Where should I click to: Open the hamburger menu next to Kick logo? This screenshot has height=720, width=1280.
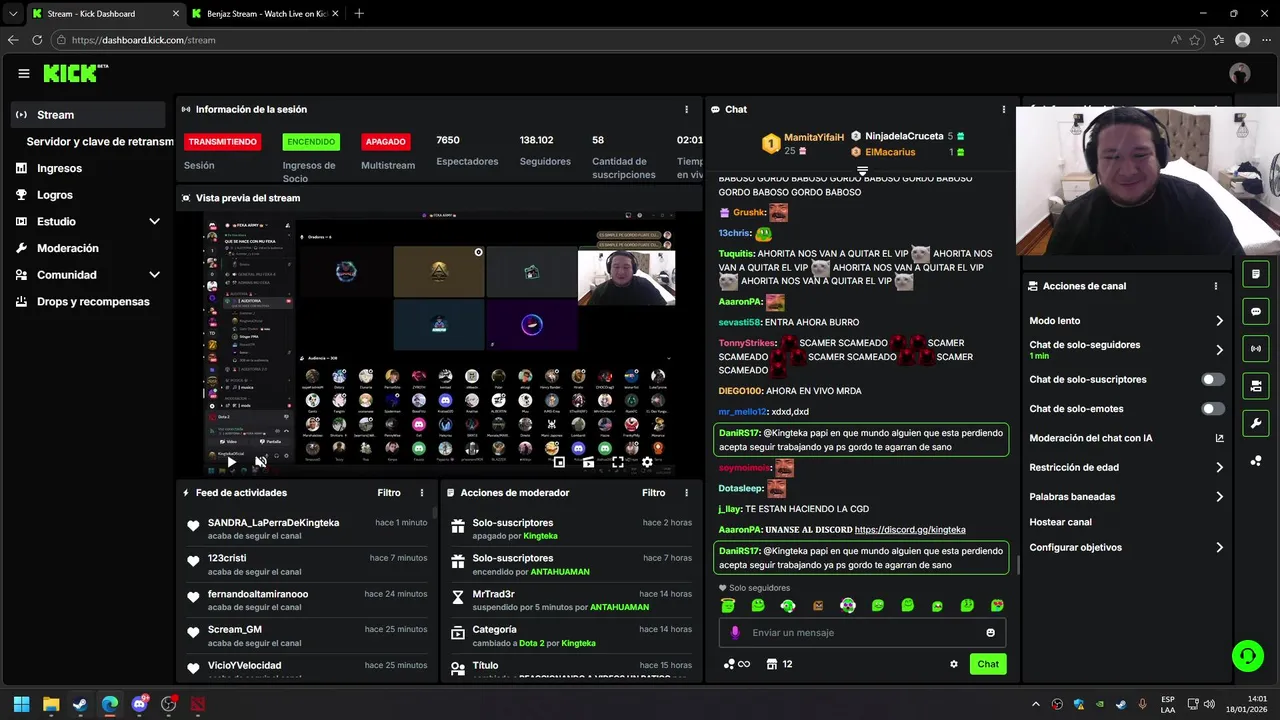pos(24,73)
